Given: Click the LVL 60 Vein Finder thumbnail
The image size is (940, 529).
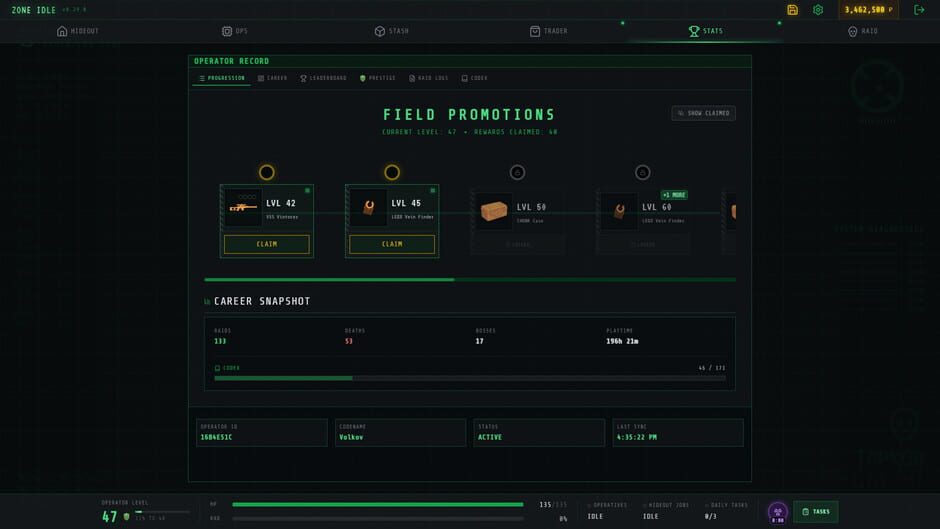Looking at the screenshot, I should point(619,211).
